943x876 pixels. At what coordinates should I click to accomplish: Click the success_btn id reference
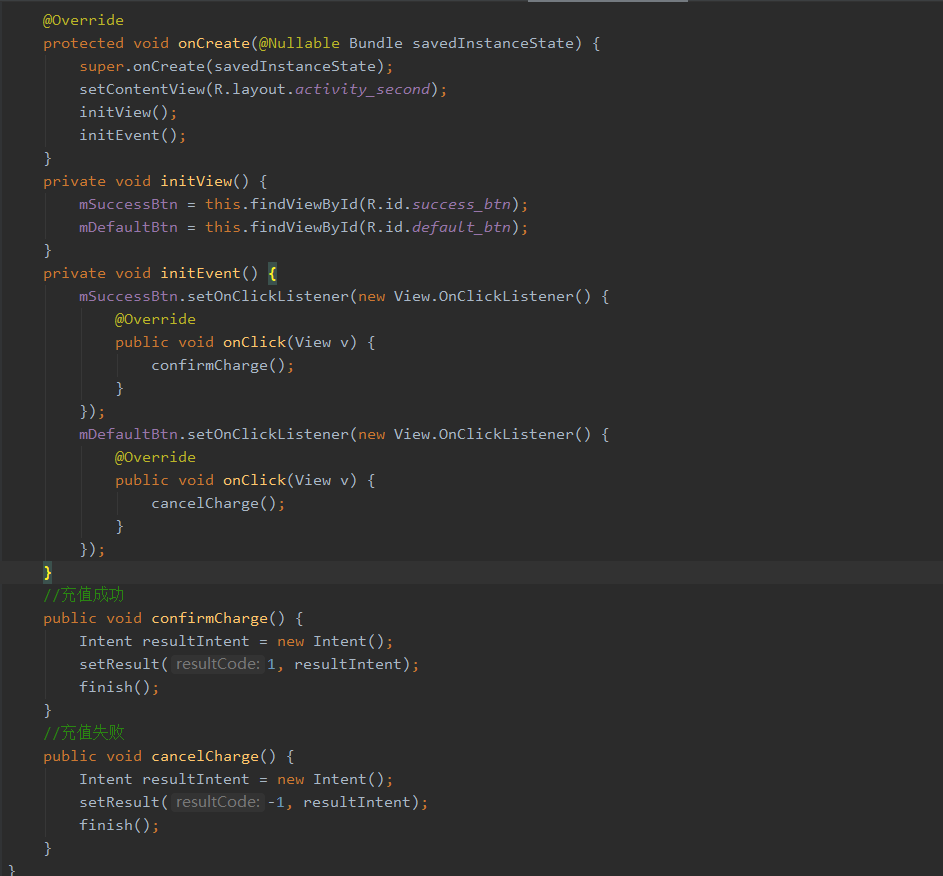[x=461, y=204]
